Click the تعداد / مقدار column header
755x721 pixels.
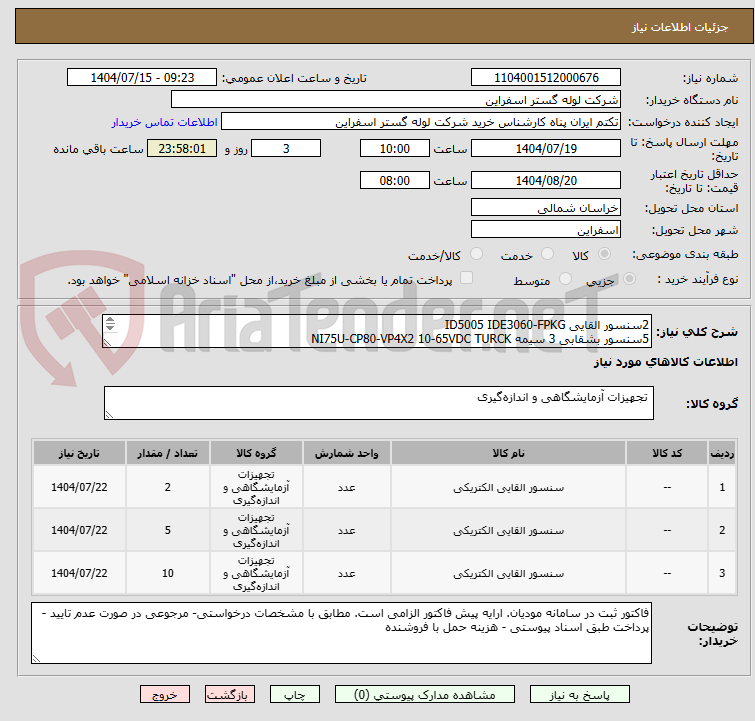point(168,453)
